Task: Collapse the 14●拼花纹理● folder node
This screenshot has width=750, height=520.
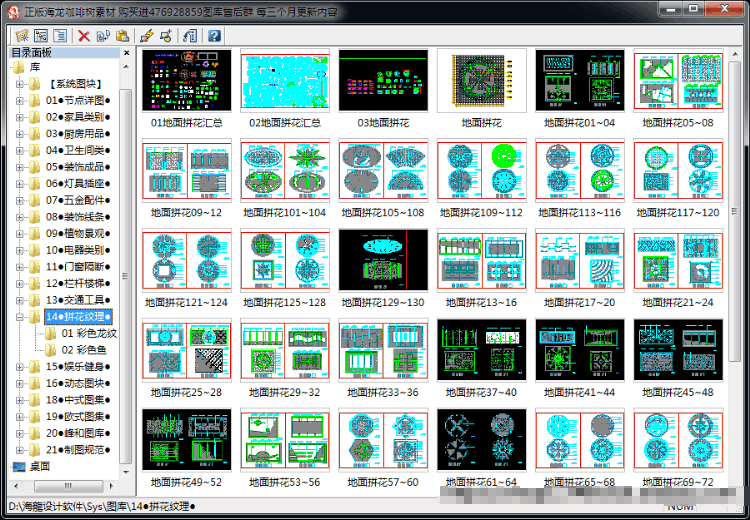Action: click(20, 317)
